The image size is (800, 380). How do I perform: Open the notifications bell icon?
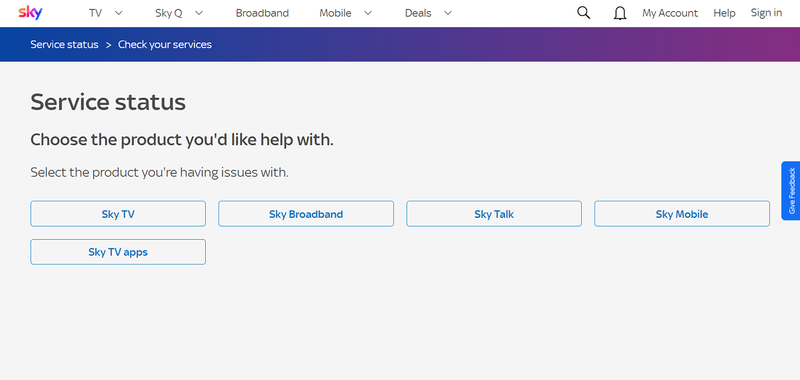pyautogui.click(x=620, y=13)
